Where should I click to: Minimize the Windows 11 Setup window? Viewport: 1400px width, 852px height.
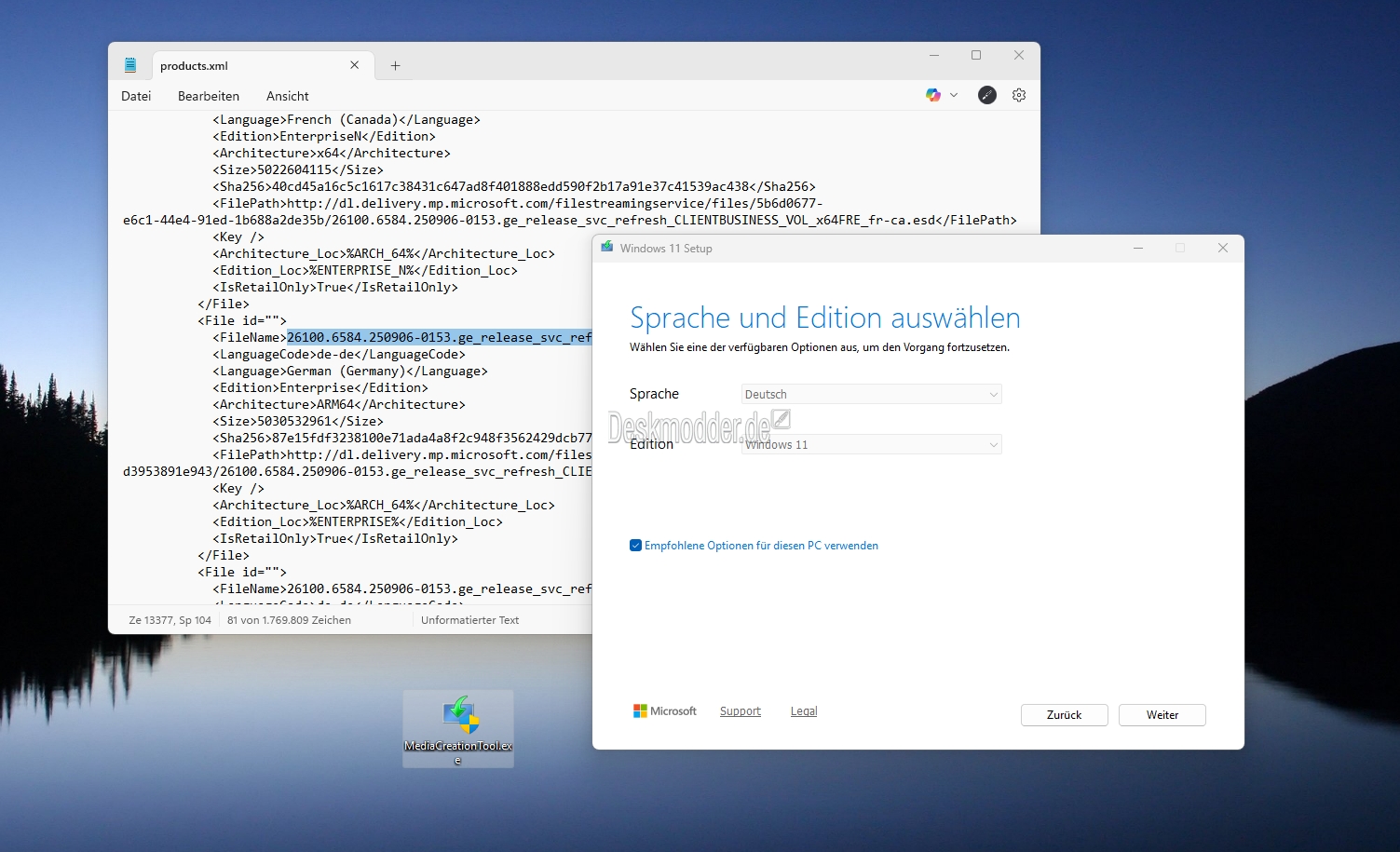pyautogui.click(x=1138, y=248)
